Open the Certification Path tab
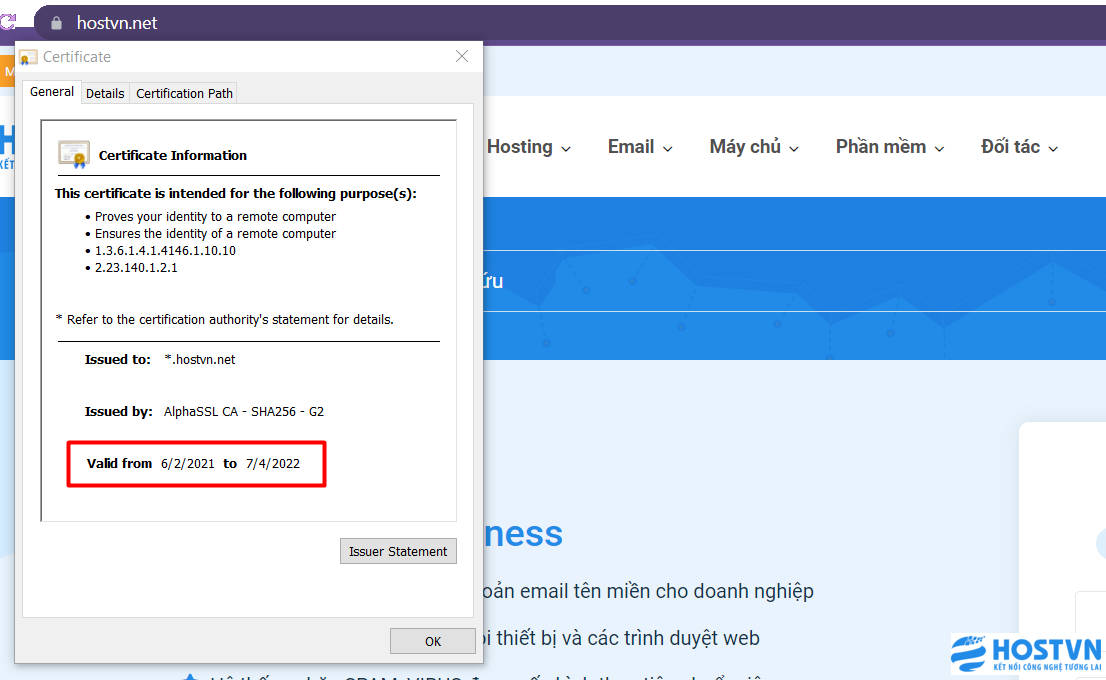This screenshot has height=680, width=1106. tap(184, 93)
